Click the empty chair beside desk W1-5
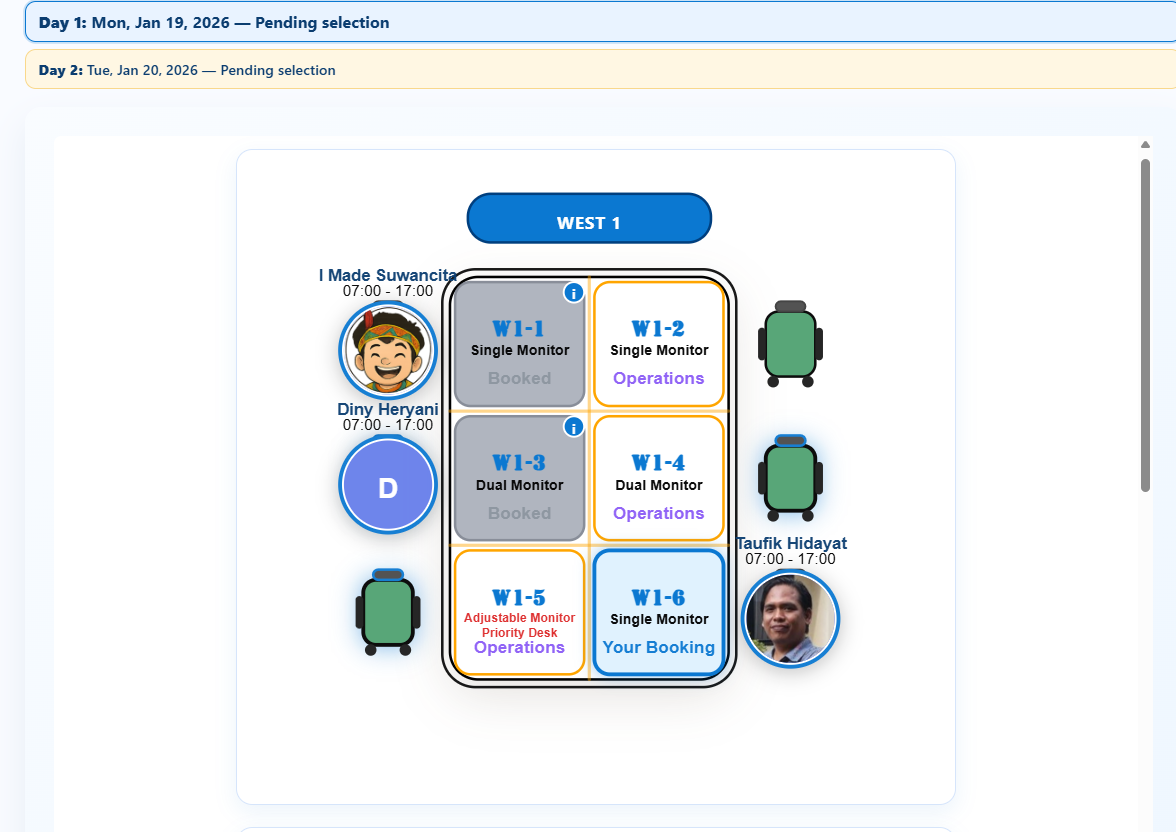Viewport: 1176px width, 832px height. (388, 612)
